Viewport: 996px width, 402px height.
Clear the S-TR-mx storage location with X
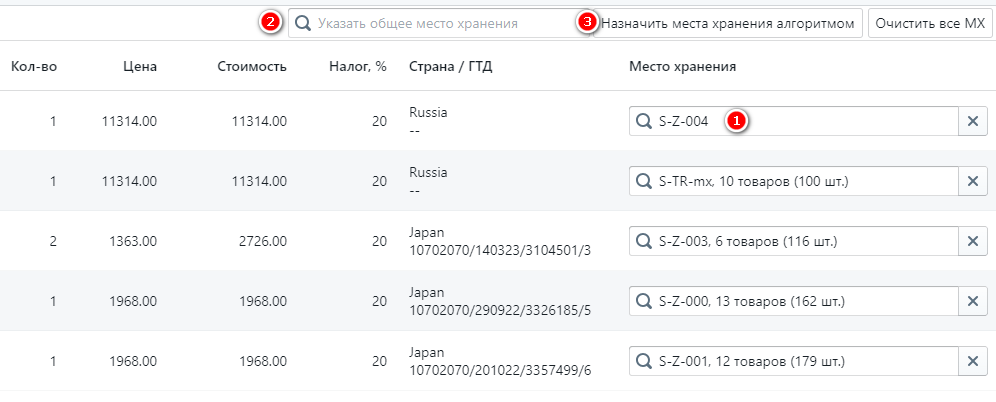972,181
